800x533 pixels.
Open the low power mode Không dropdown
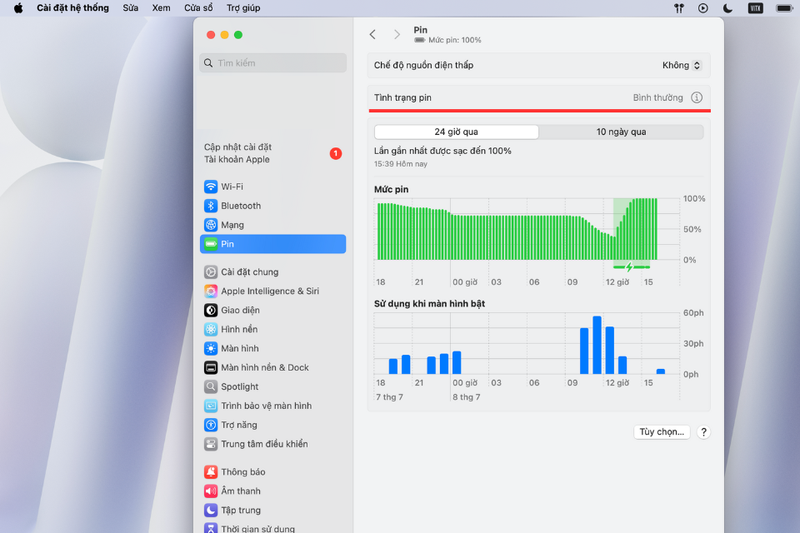pos(682,65)
